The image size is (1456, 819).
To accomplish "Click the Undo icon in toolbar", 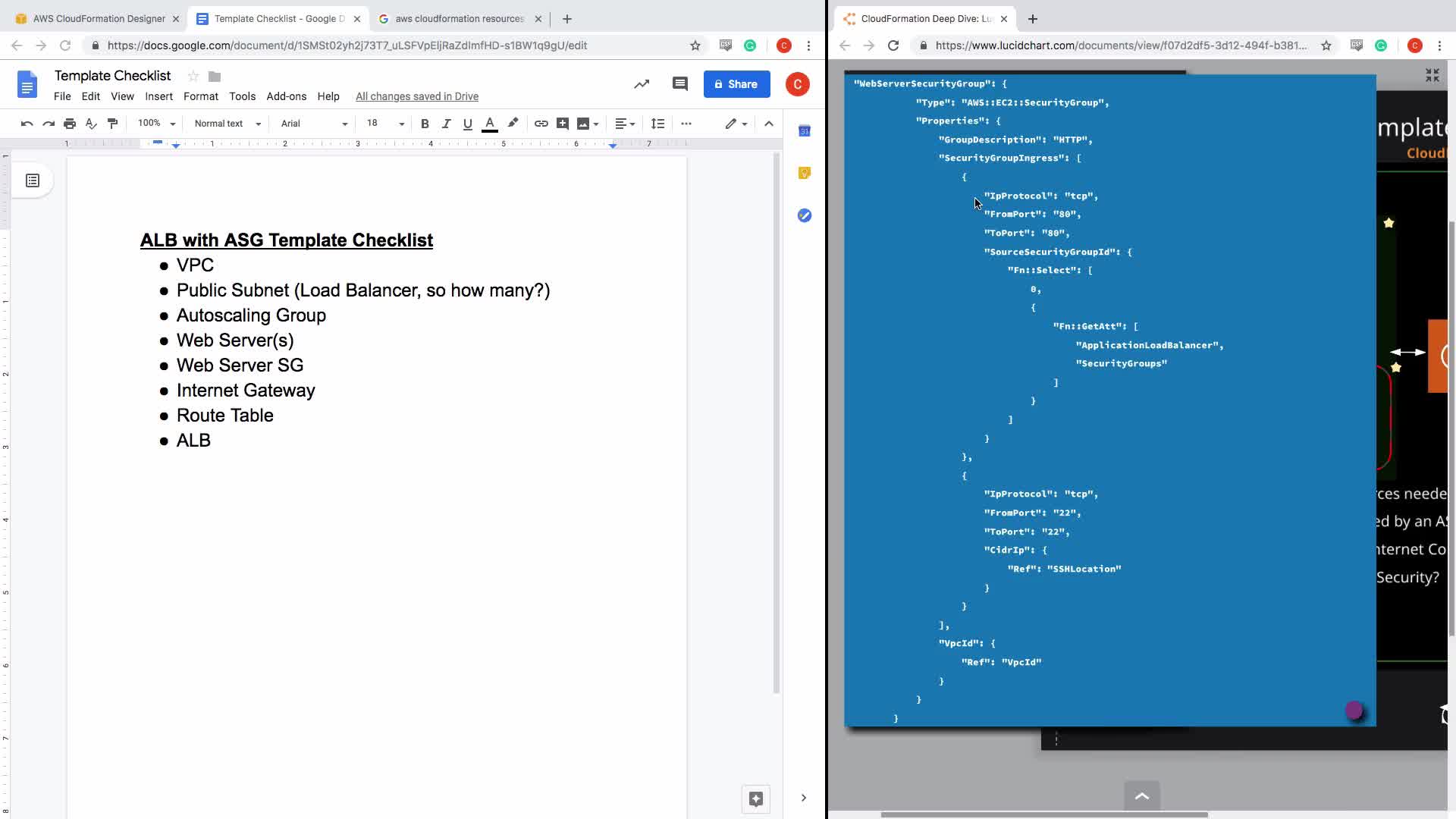I will coord(27,124).
